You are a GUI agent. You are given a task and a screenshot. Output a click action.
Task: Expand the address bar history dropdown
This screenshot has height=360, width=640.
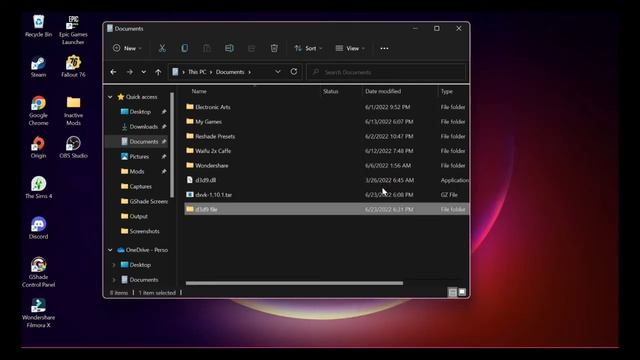(x=278, y=72)
